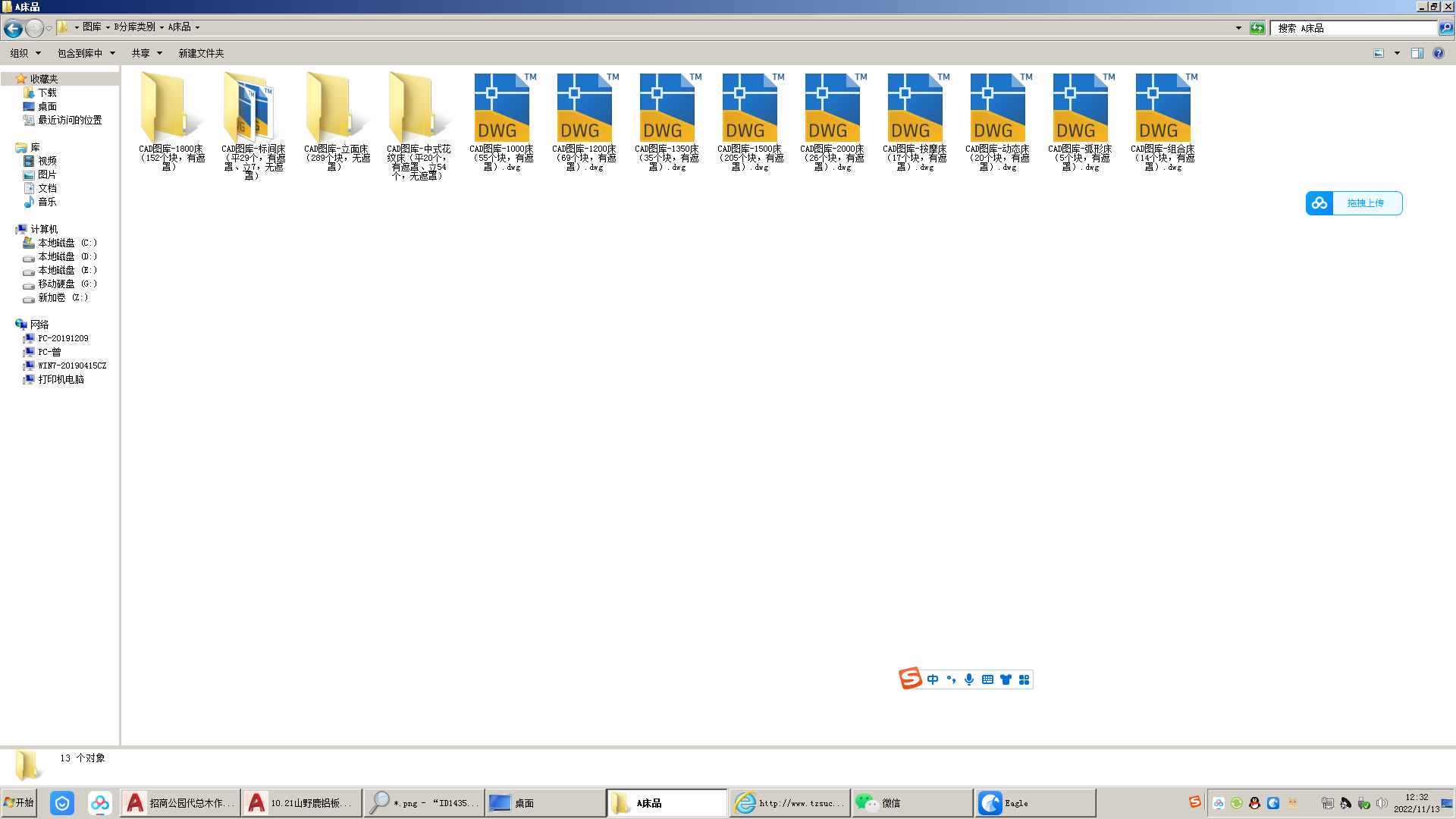Open the IME skin (shirt) icon
The image size is (1456, 819).
tap(1006, 679)
